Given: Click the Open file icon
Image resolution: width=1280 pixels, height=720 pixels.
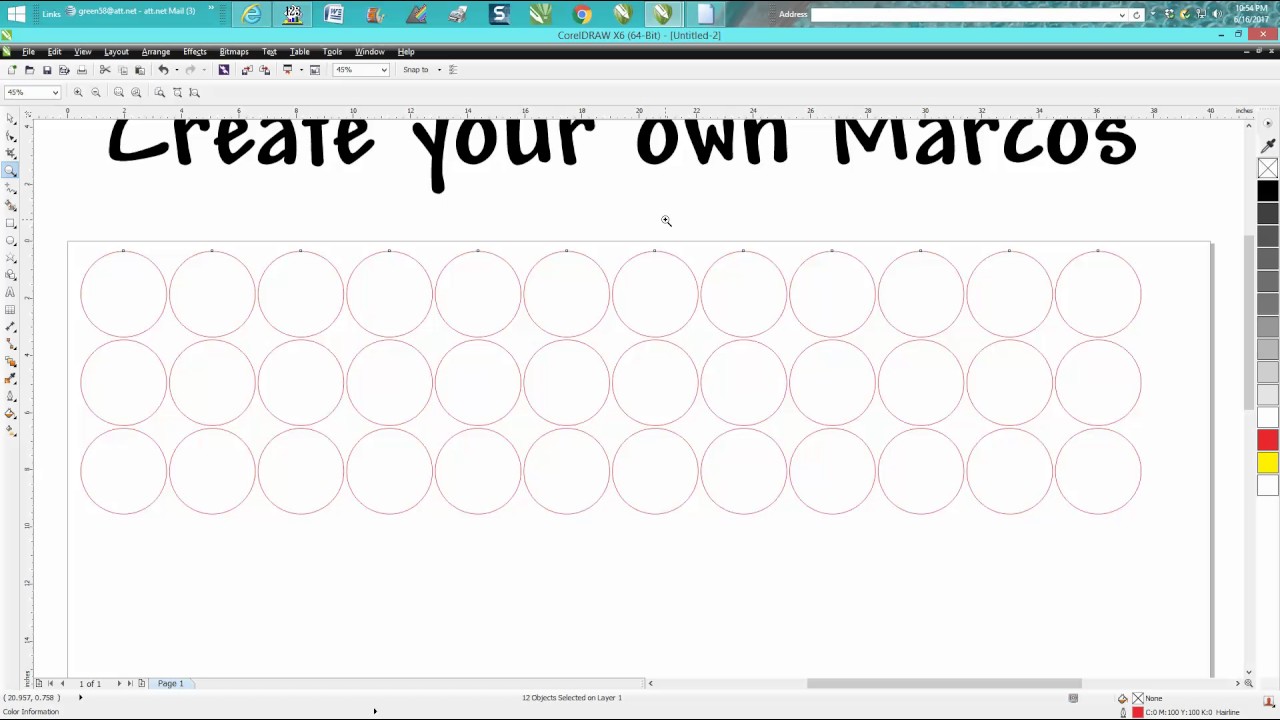Looking at the screenshot, I should click(29, 70).
